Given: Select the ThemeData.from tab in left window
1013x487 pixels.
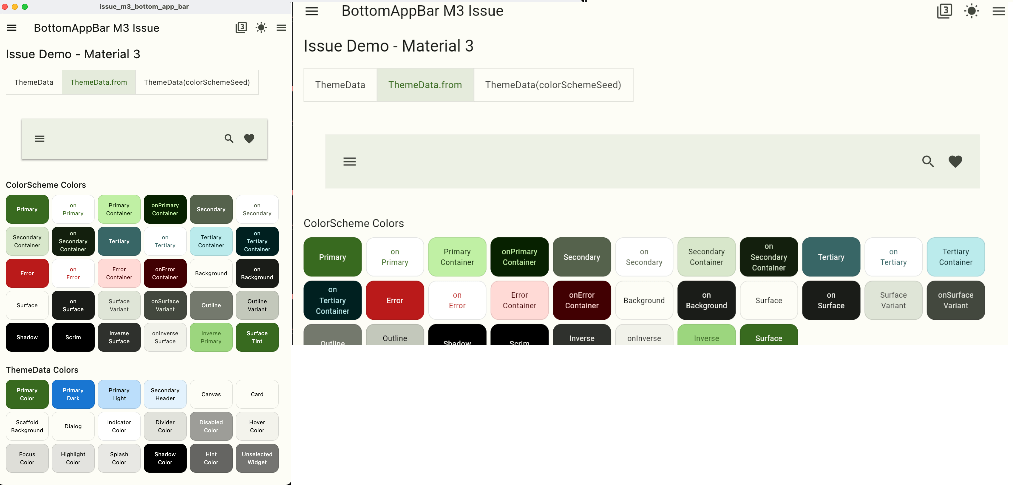Looking at the screenshot, I should 99,82.
